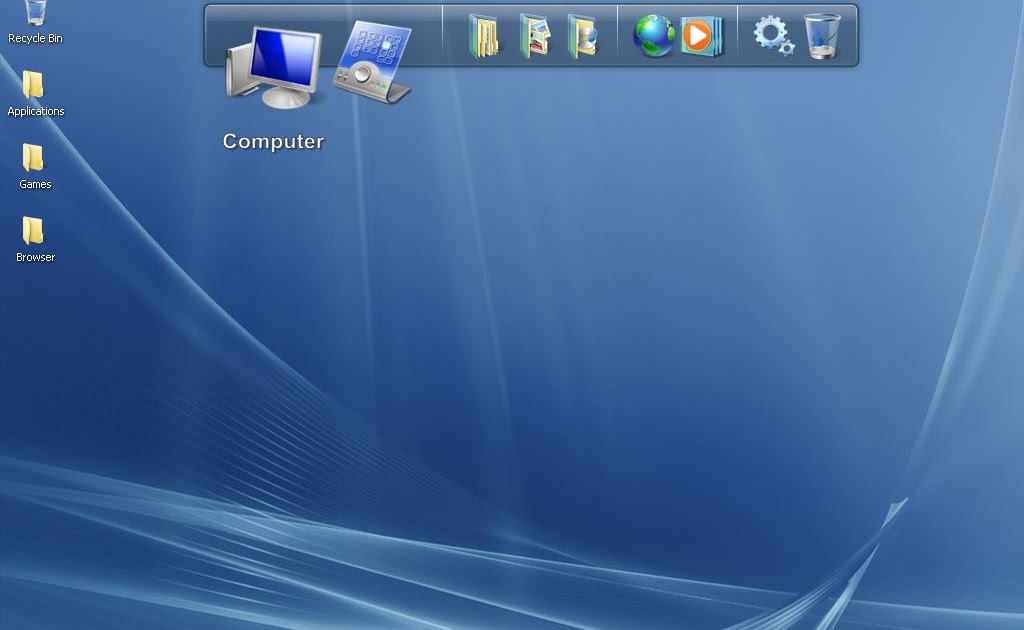
Task: Open the Pictures folder in the dock
Action: click(x=535, y=37)
